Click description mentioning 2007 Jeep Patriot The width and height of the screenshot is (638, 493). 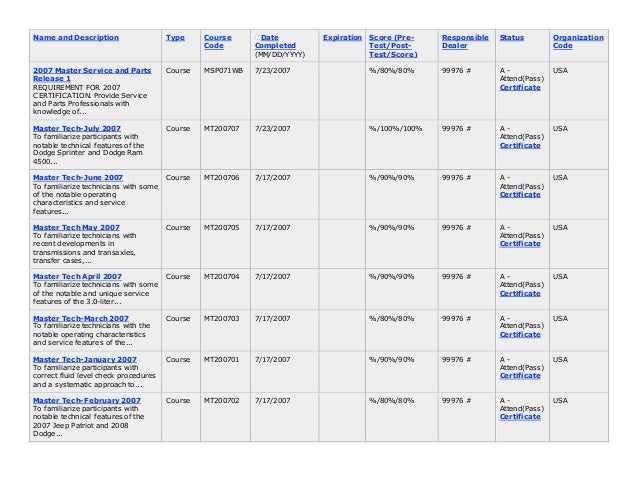pyautogui.click(x=88, y=421)
